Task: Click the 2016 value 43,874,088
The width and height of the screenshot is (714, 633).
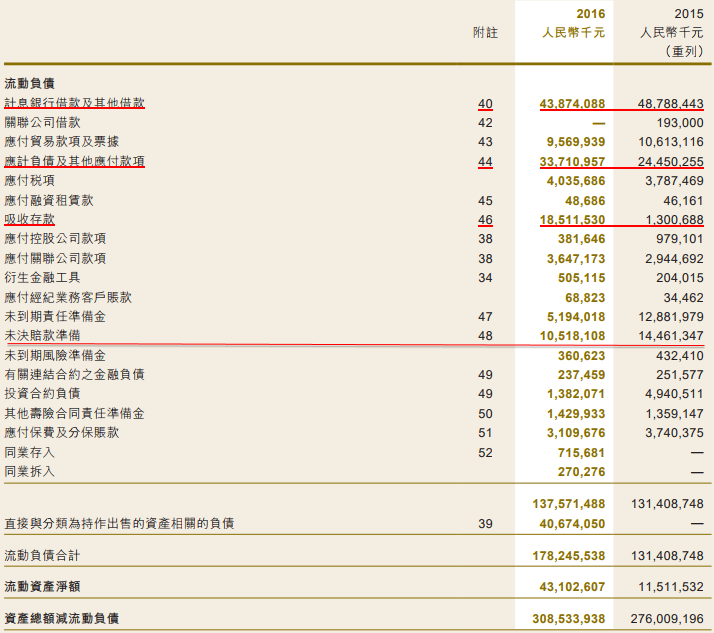Action: (572, 103)
